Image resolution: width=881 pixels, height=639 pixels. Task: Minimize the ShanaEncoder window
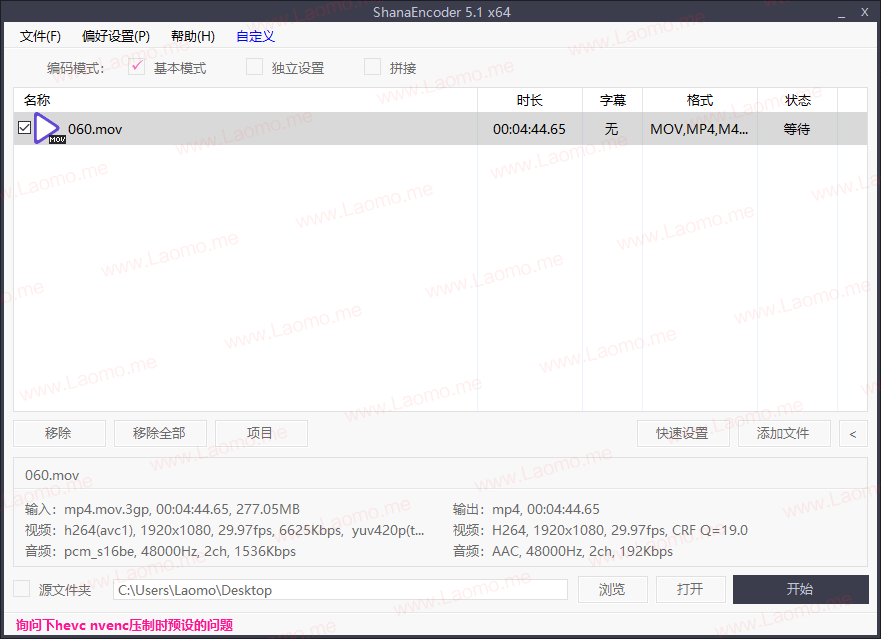point(841,13)
